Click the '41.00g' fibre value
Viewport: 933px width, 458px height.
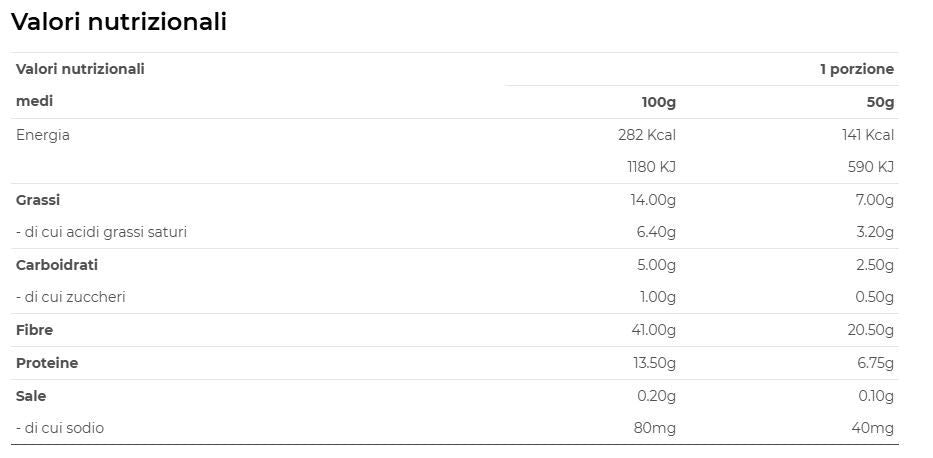point(653,330)
